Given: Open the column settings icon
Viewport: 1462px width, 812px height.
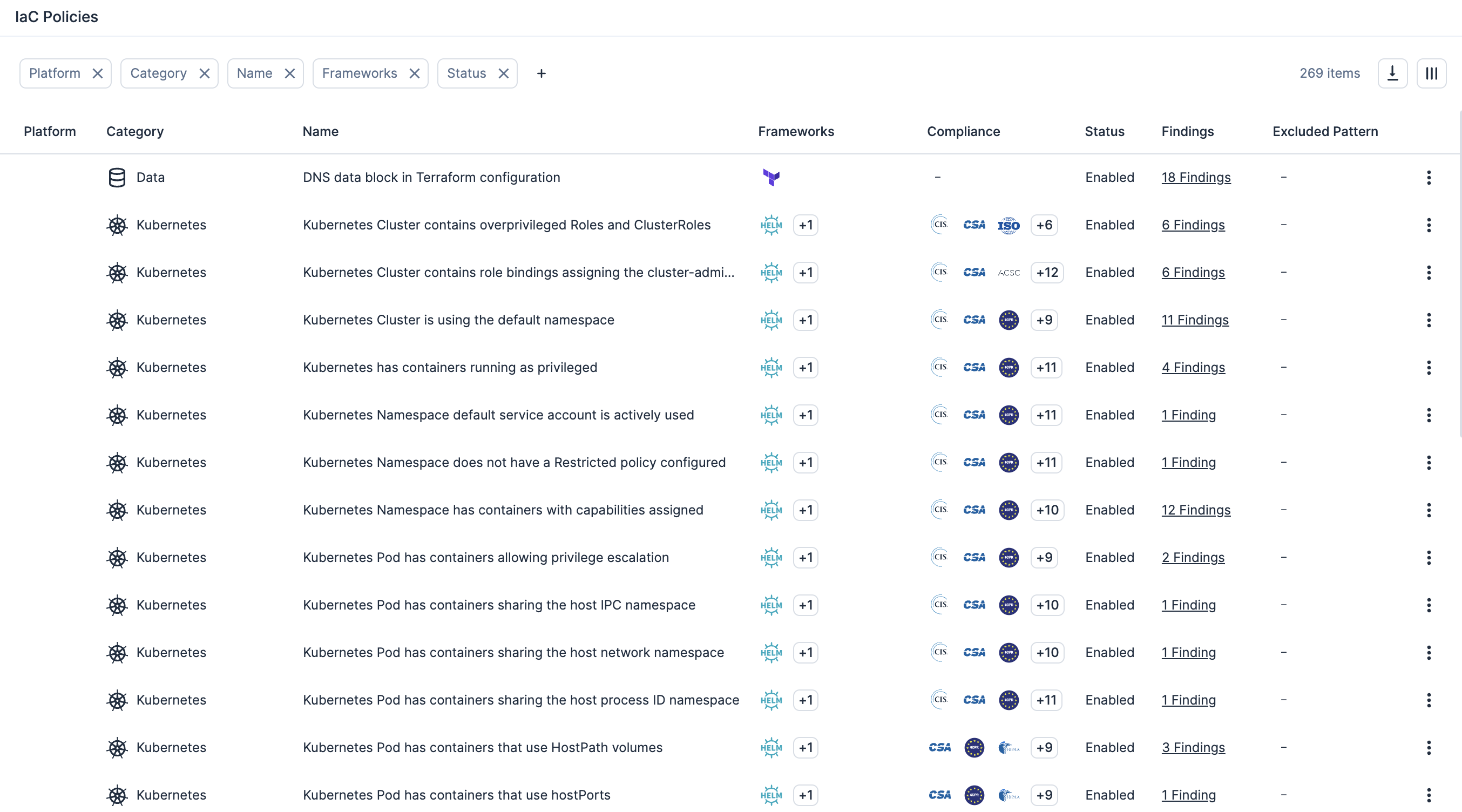Looking at the screenshot, I should pyautogui.click(x=1431, y=73).
